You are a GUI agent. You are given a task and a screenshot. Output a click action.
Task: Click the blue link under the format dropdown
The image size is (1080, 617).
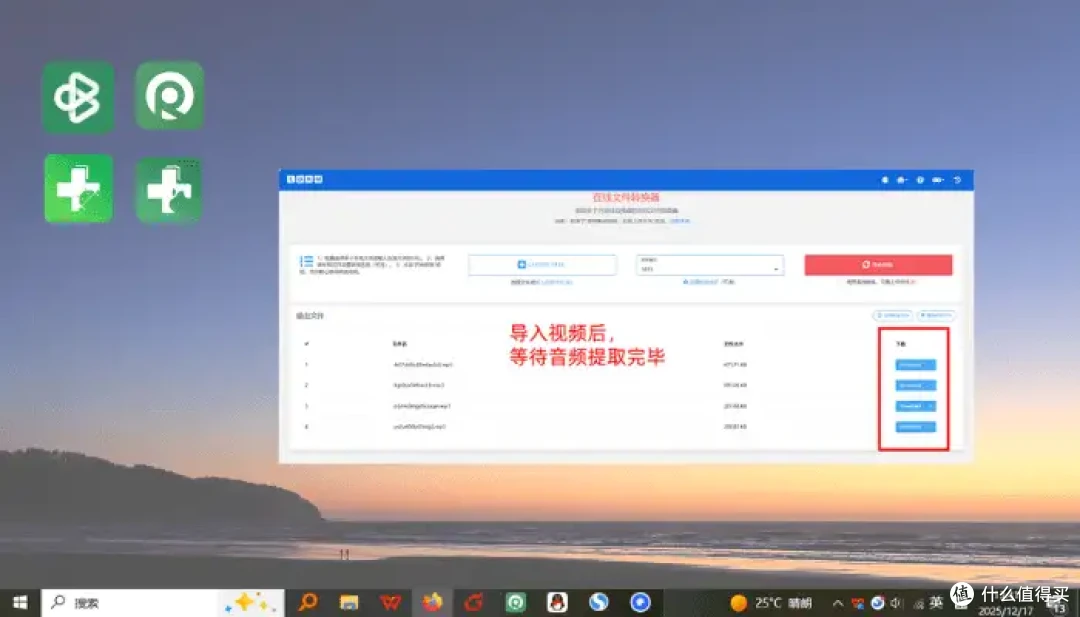[x=700, y=282]
